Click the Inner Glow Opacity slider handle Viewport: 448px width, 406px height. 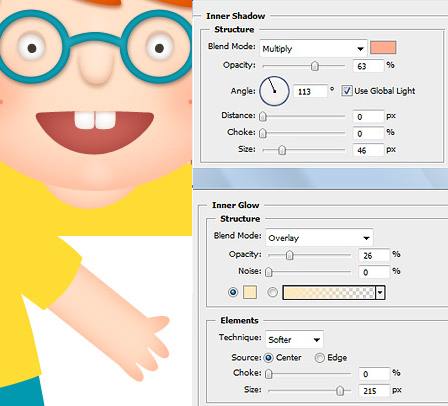click(290, 255)
